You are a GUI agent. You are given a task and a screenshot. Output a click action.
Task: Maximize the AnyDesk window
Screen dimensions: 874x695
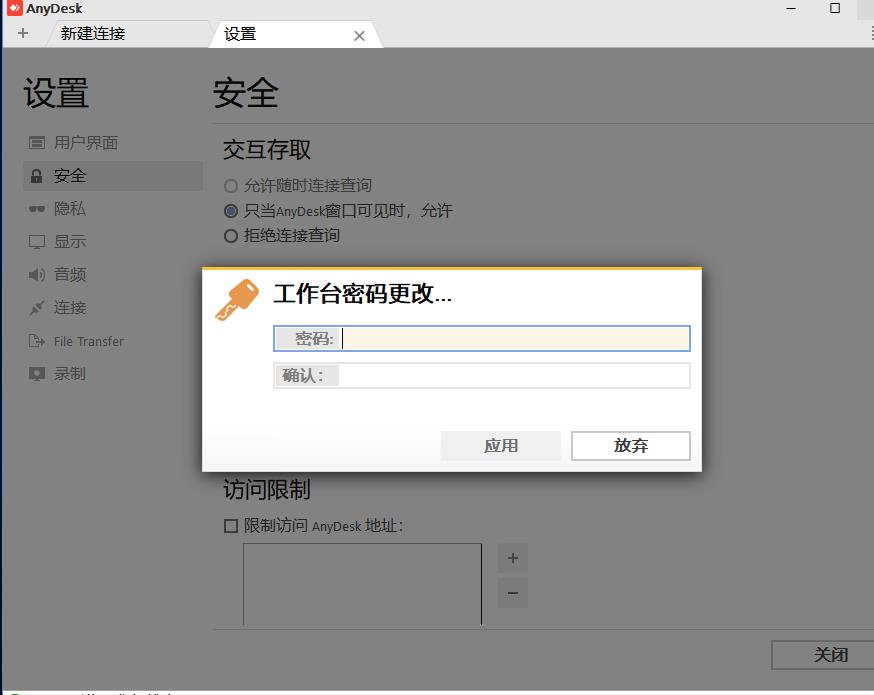coord(835,8)
